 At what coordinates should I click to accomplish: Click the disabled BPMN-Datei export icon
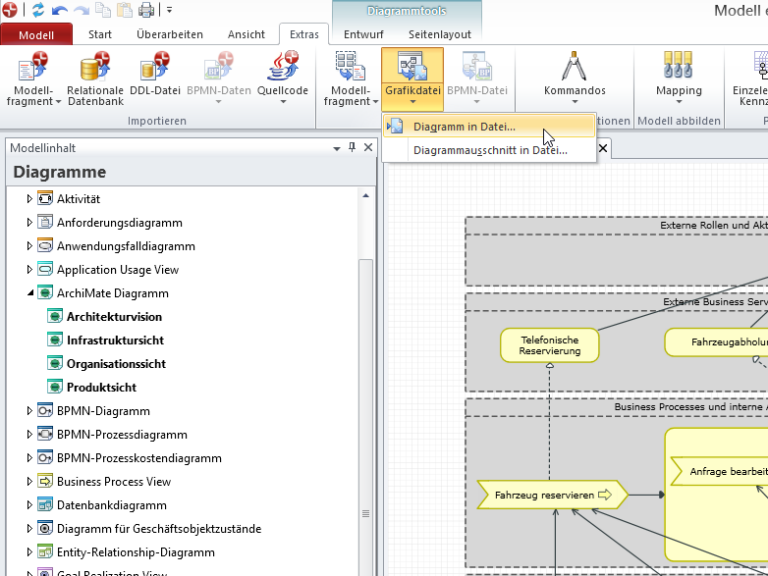pyautogui.click(x=477, y=66)
